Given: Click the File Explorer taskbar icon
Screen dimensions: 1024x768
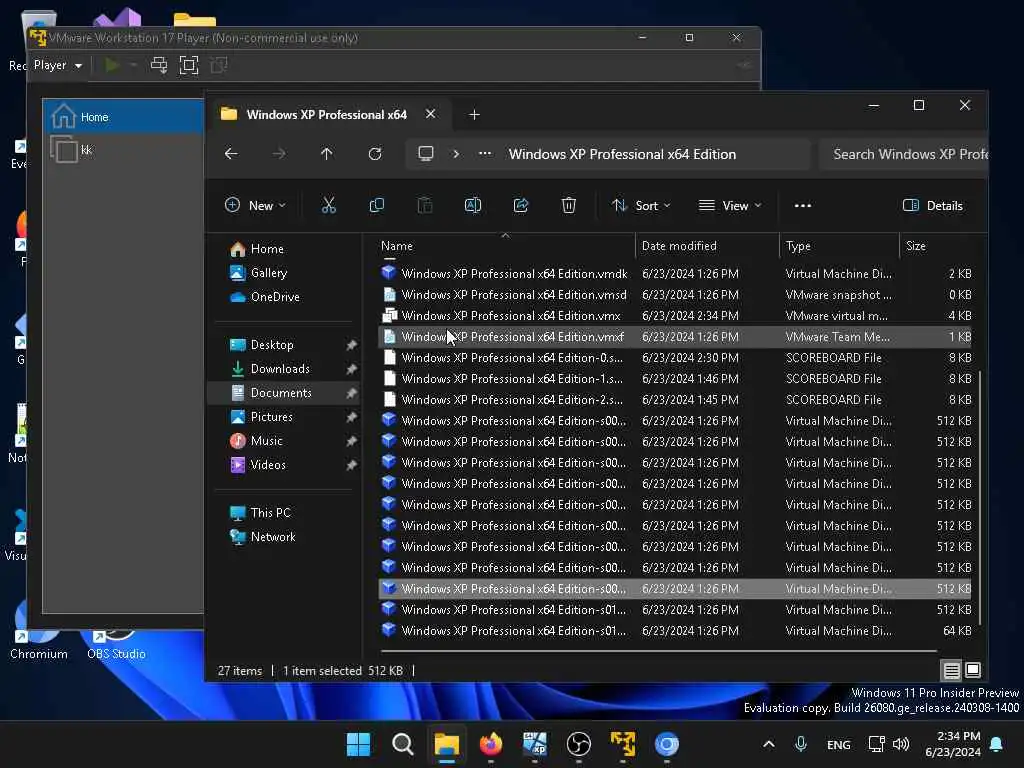Looking at the screenshot, I should (x=447, y=744).
